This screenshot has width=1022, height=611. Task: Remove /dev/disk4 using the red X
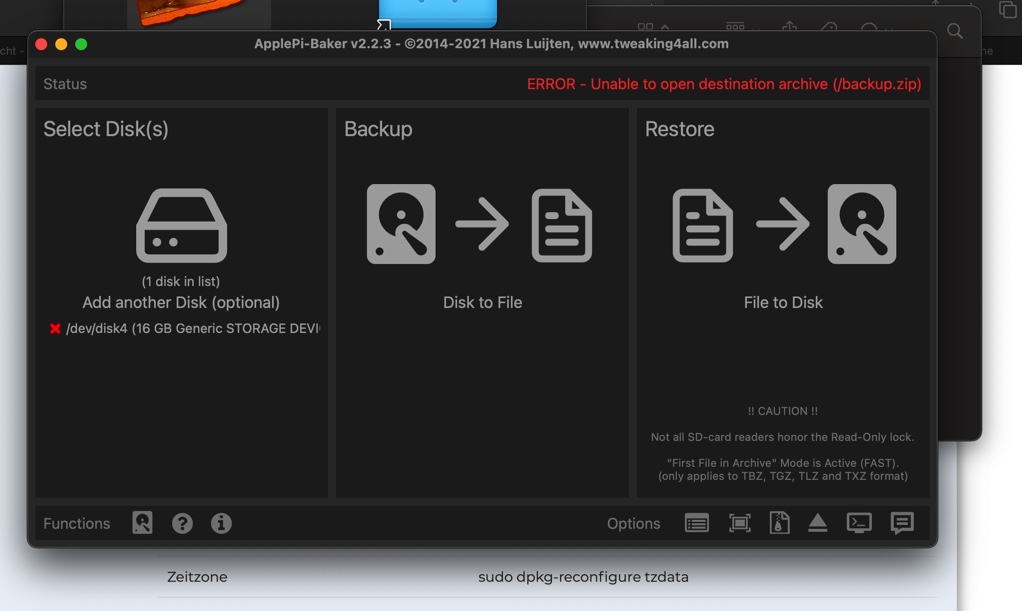(x=55, y=328)
